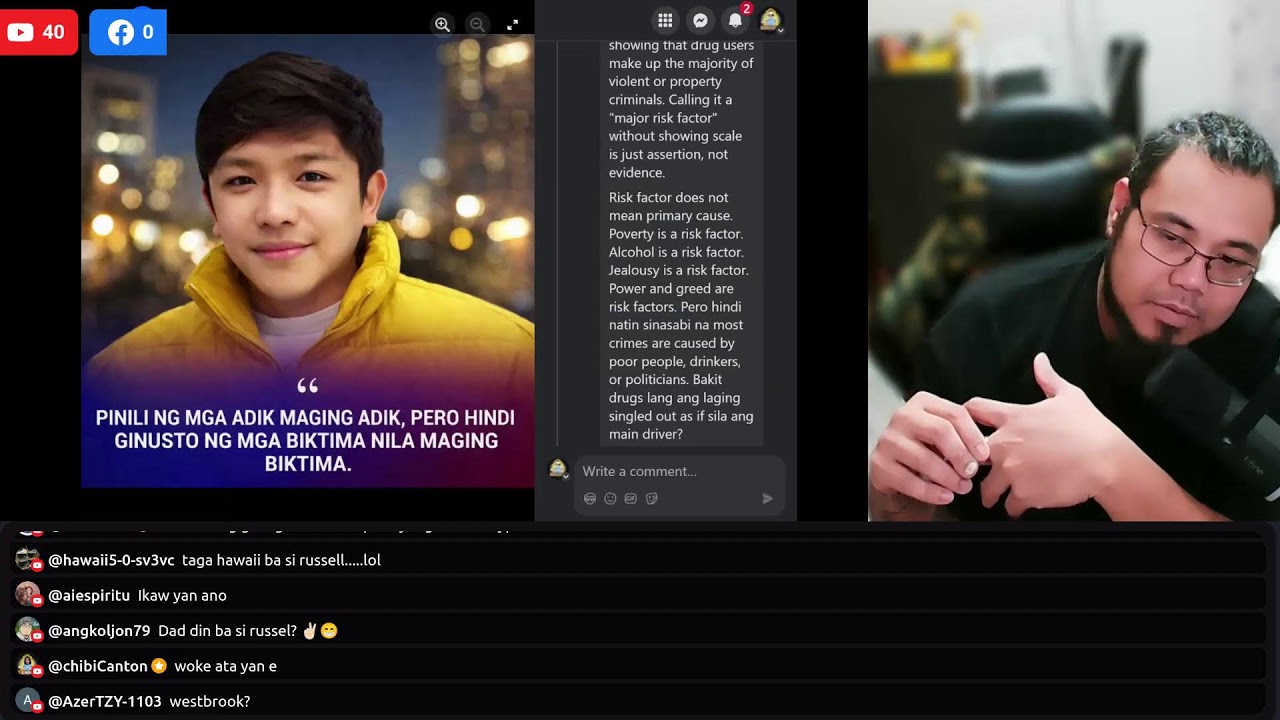1280x720 pixels.
Task: Click message 'Dad din ba si russel?'
Action: (x=227, y=631)
